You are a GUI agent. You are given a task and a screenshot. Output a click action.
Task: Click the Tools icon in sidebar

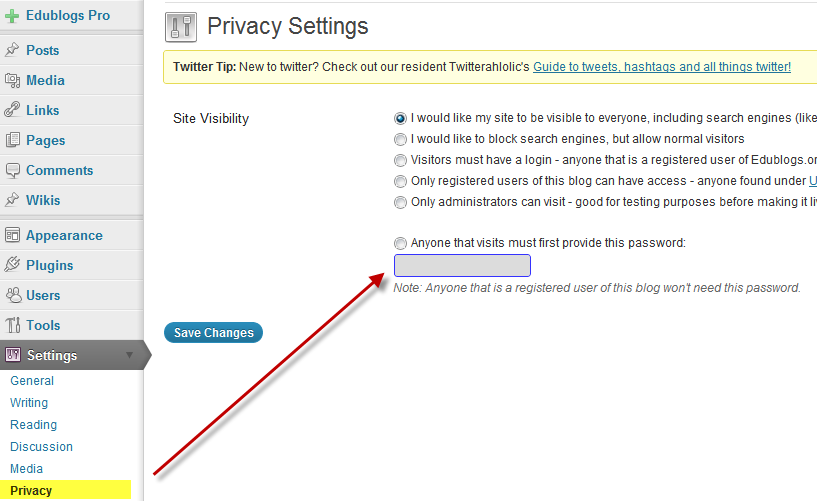[x=12, y=325]
